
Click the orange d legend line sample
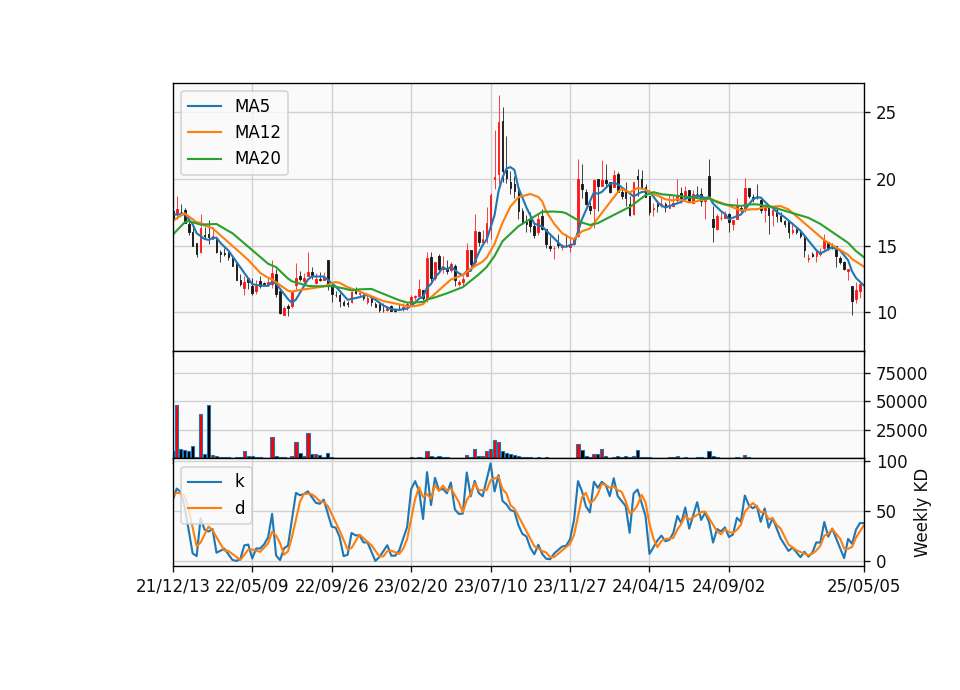(204, 508)
